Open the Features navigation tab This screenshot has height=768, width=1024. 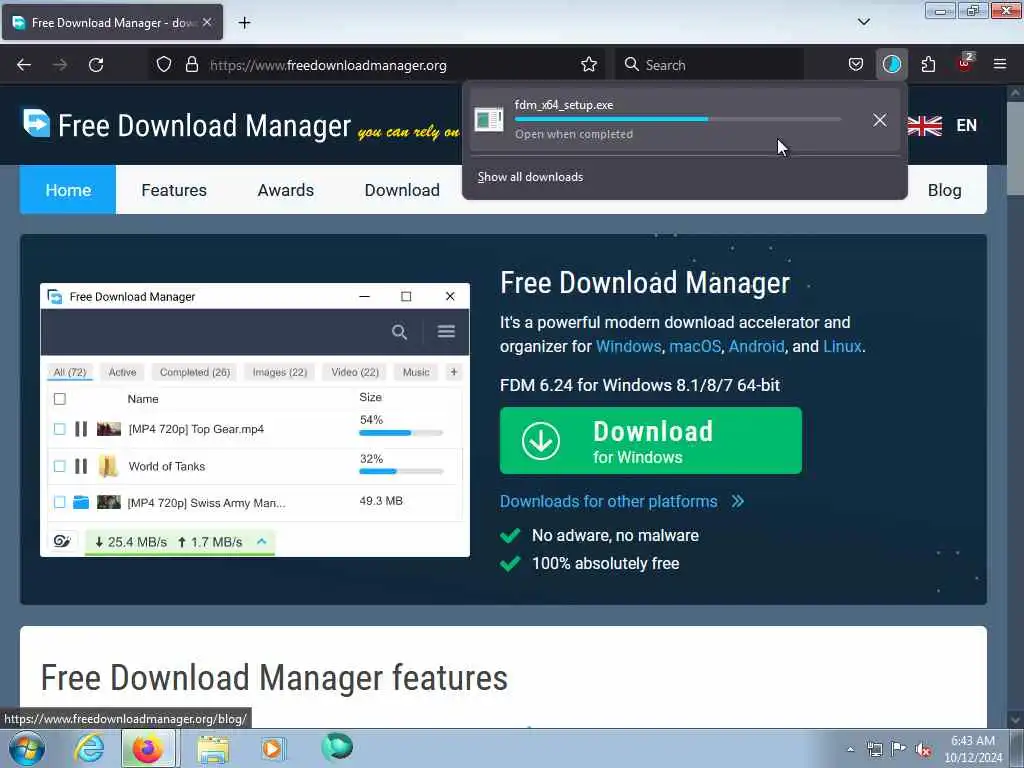(174, 190)
